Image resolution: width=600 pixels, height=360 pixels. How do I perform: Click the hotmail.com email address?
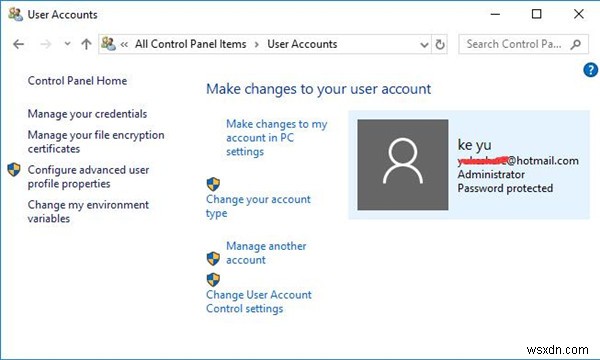coord(518,161)
